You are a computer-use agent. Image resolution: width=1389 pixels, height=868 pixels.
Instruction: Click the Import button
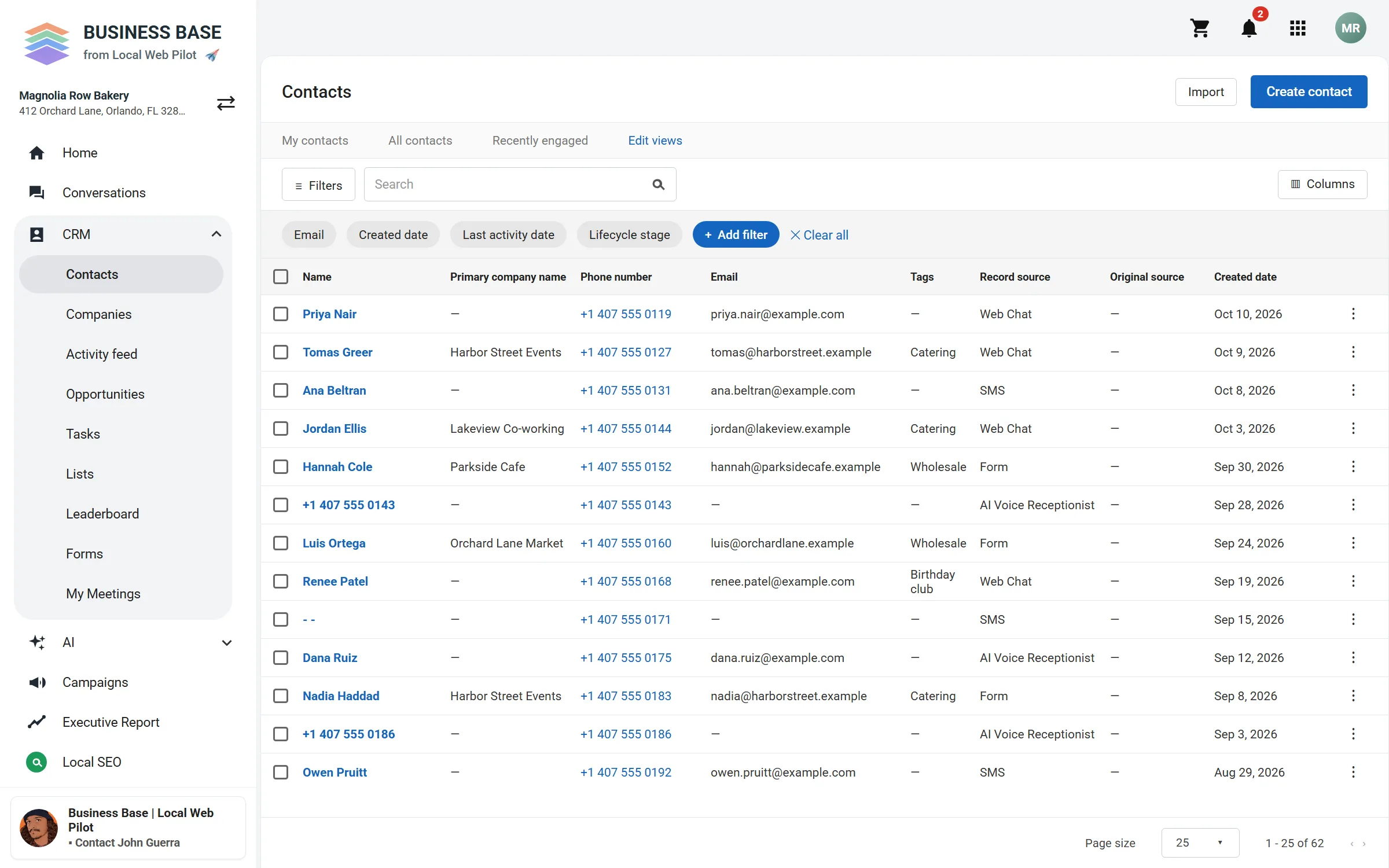click(x=1206, y=92)
